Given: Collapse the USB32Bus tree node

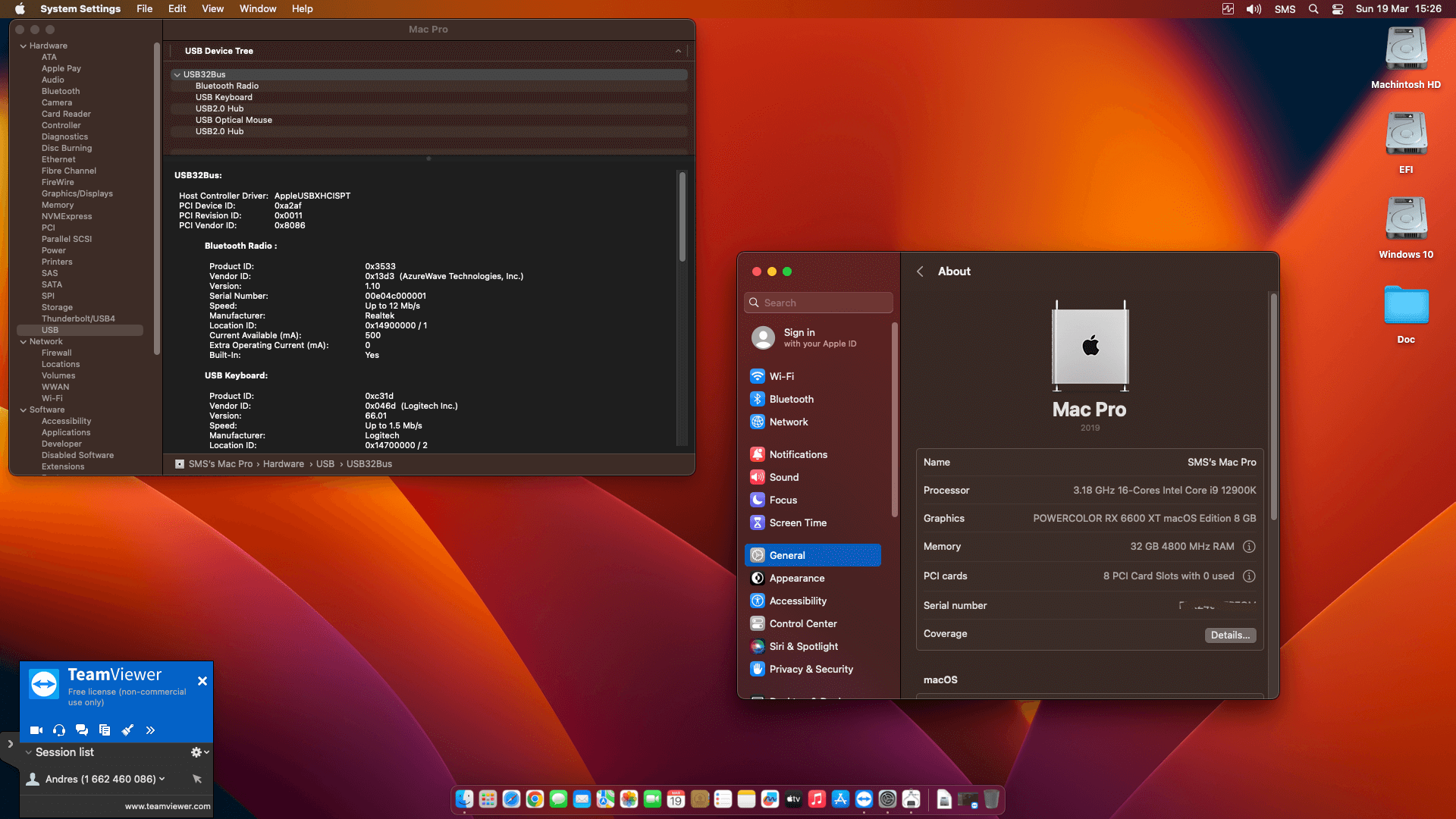Looking at the screenshot, I should tap(177, 74).
